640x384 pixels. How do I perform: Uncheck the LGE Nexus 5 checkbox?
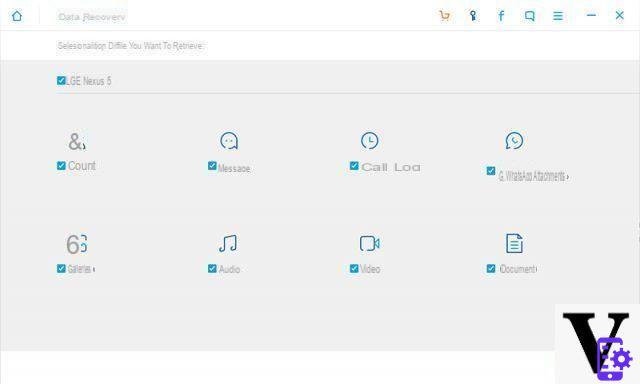coord(61,80)
